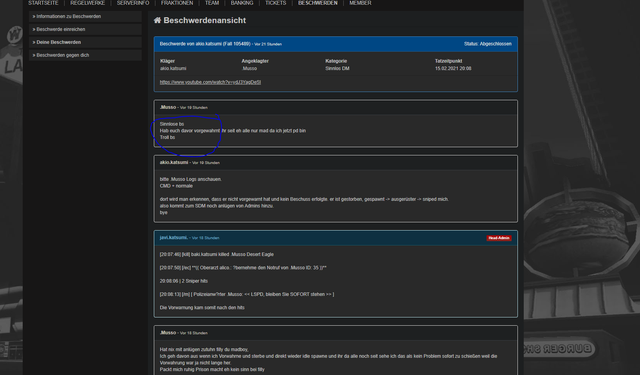Open the YouTube evidence link
Screen dimensions: 640x375
210,82
